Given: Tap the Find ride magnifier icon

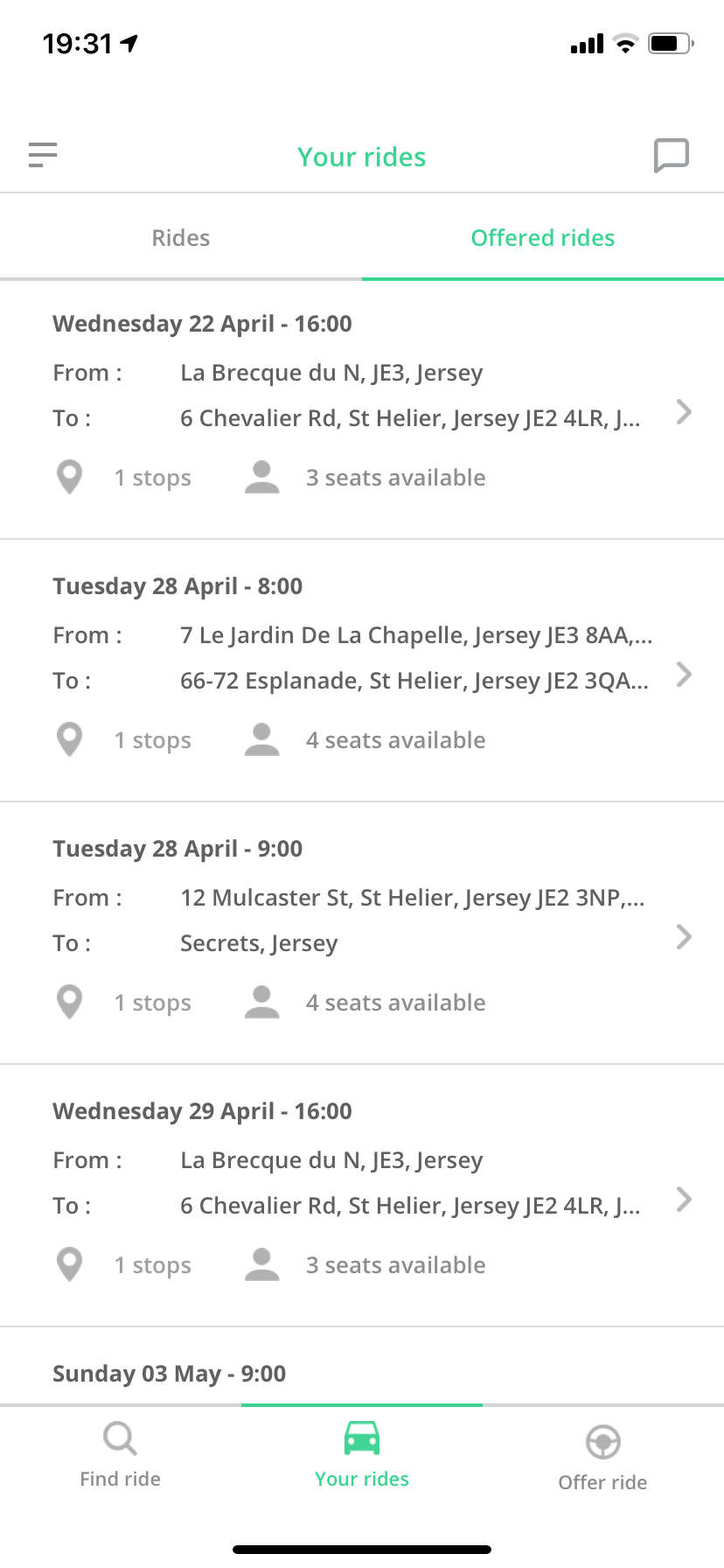Looking at the screenshot, I should tap(120, 1438).
